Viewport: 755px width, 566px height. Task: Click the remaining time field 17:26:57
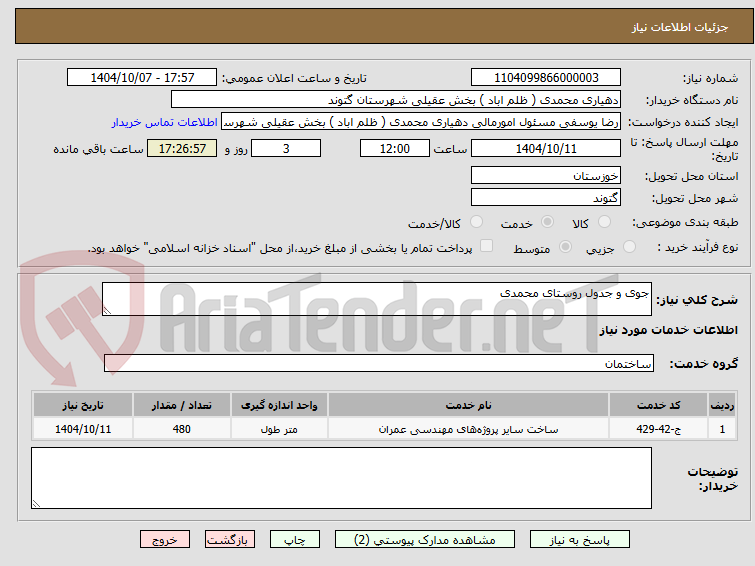pyautogui.click(x=182, y=148)
